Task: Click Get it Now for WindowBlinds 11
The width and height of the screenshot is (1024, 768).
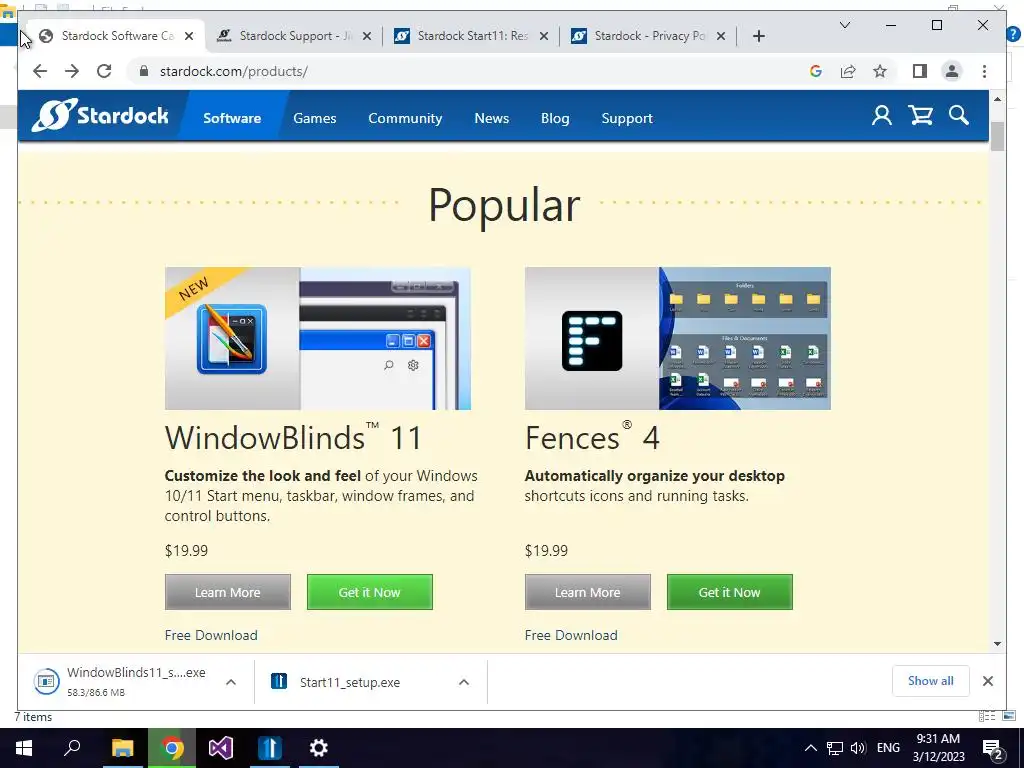Action: point(370,592)
